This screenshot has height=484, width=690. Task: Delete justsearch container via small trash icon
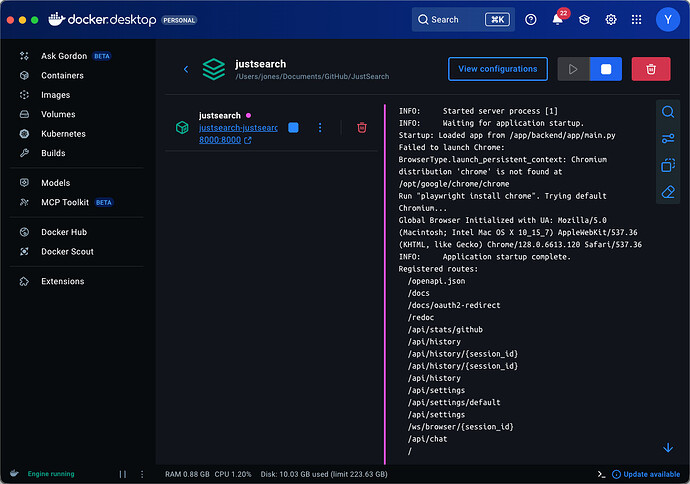pos(362,128)
